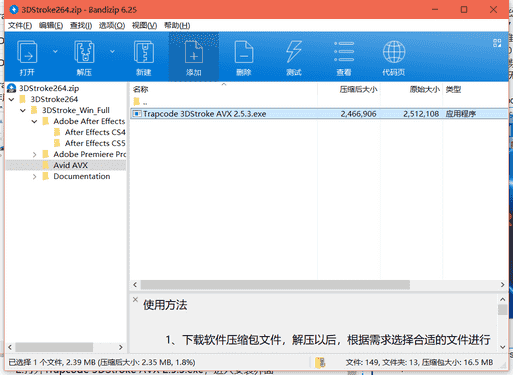Click the folder tree horizontal scrollbar thumb
Screen dimensions: 513x375
[54, 347]
